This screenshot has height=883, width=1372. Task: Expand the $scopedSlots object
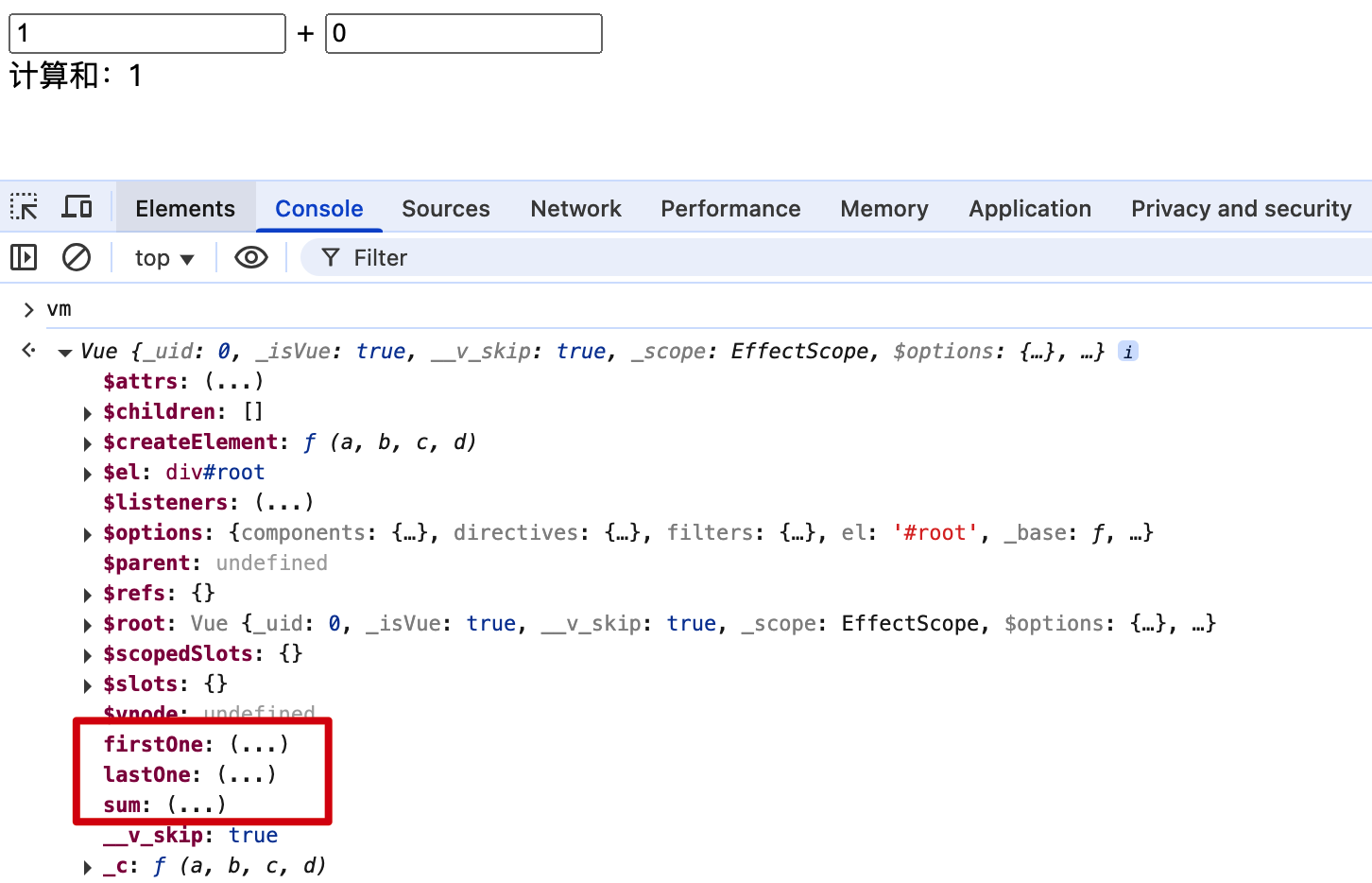coord(88,655)
